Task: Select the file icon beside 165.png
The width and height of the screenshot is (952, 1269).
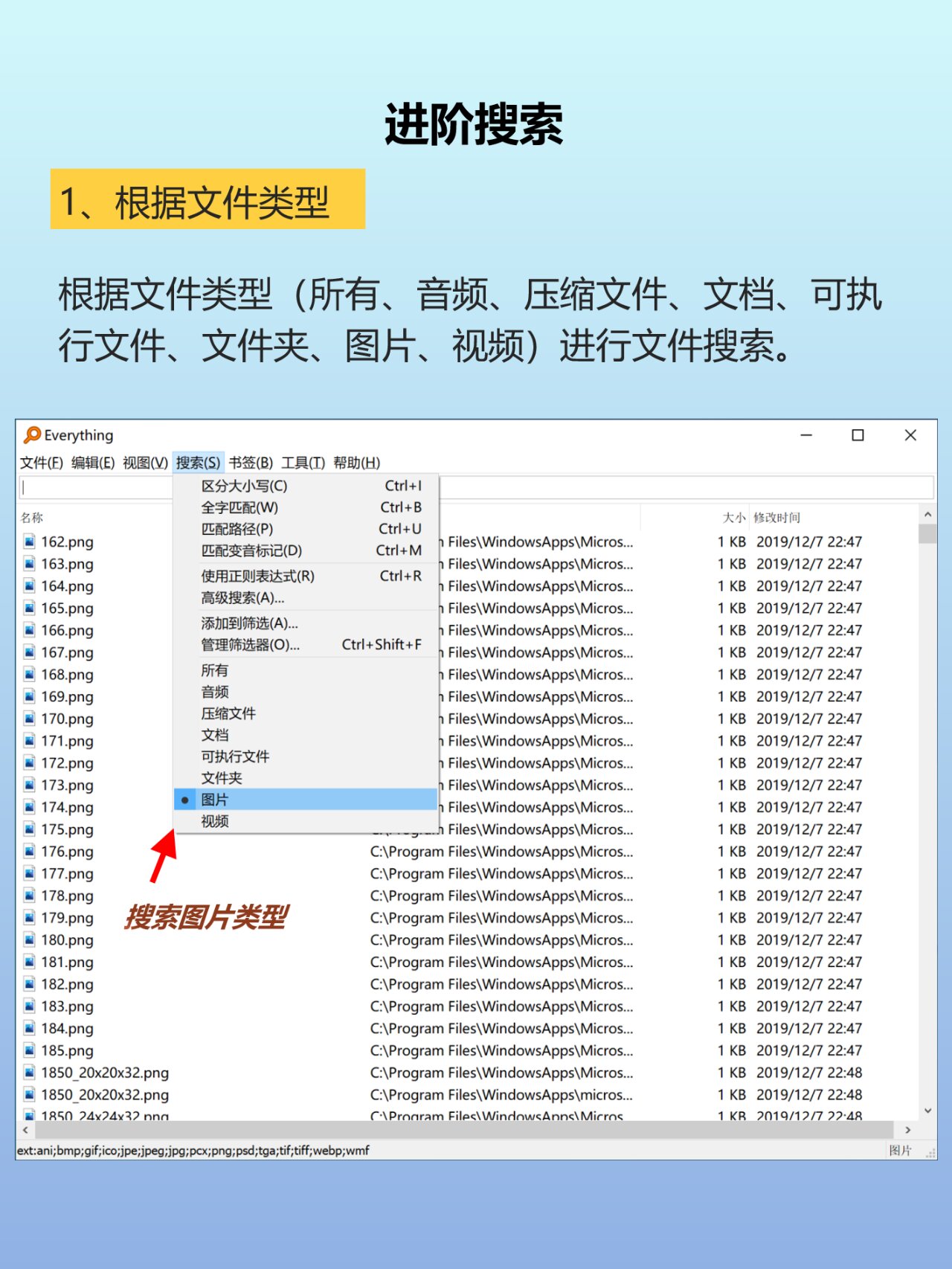Action: click(x=29, y=608)
